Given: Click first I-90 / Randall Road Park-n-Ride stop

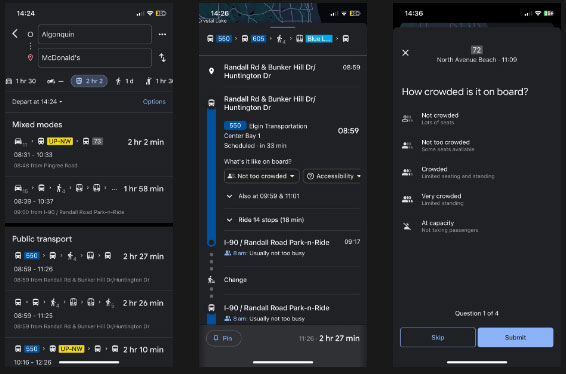Looking at the screenshot, I should pyautogui.click(x=277, y=243).
